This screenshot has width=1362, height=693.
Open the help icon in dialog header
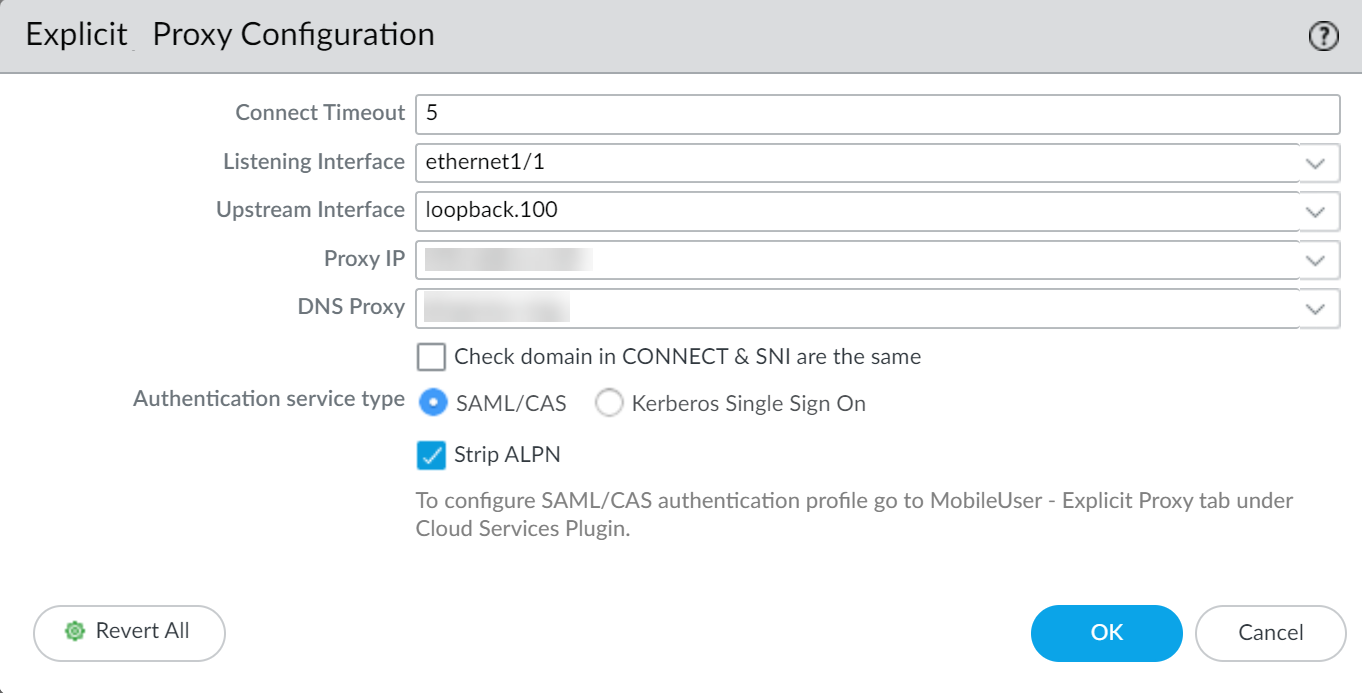pos(1323,37)
